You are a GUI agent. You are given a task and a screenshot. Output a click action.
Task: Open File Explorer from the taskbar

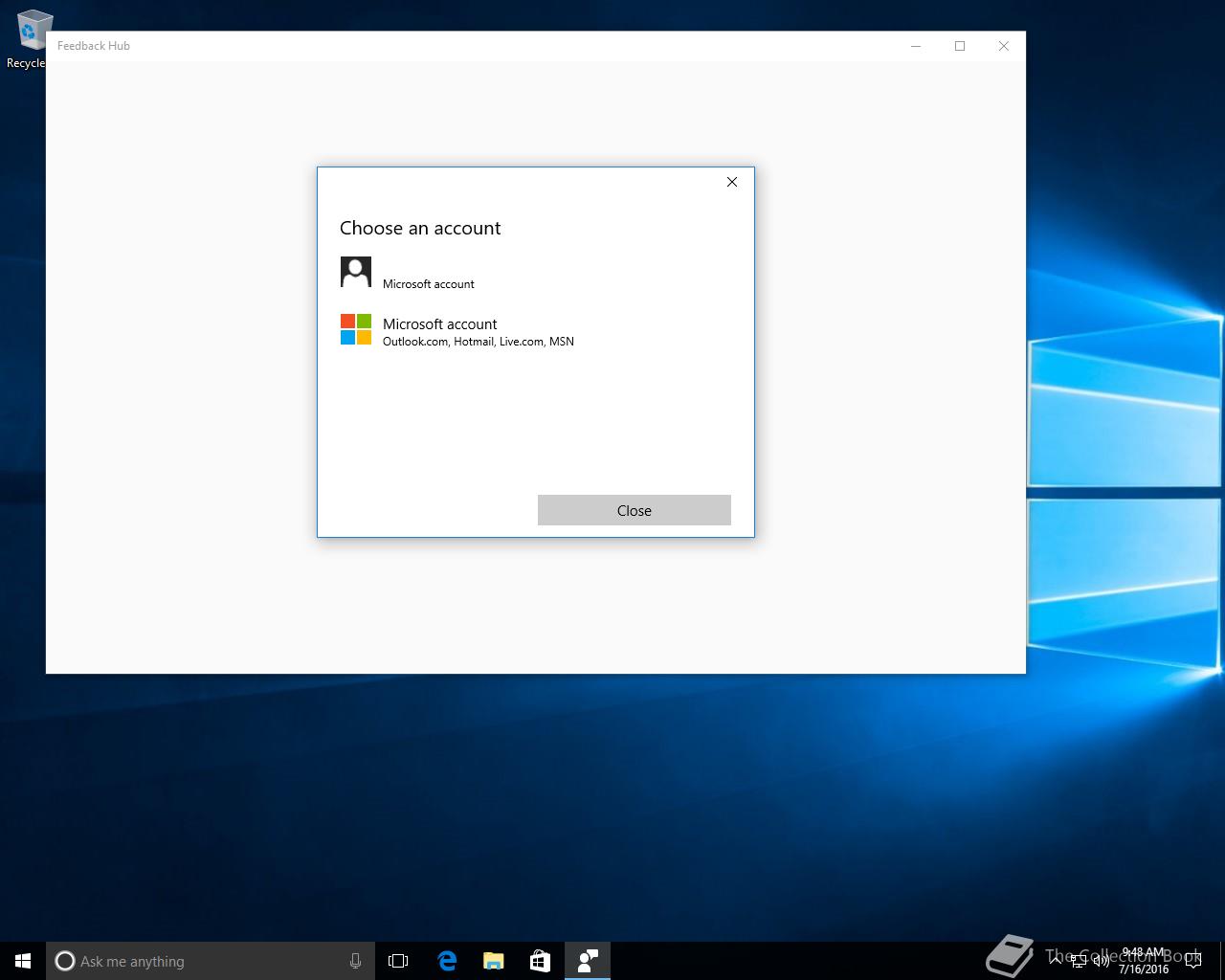494,961
